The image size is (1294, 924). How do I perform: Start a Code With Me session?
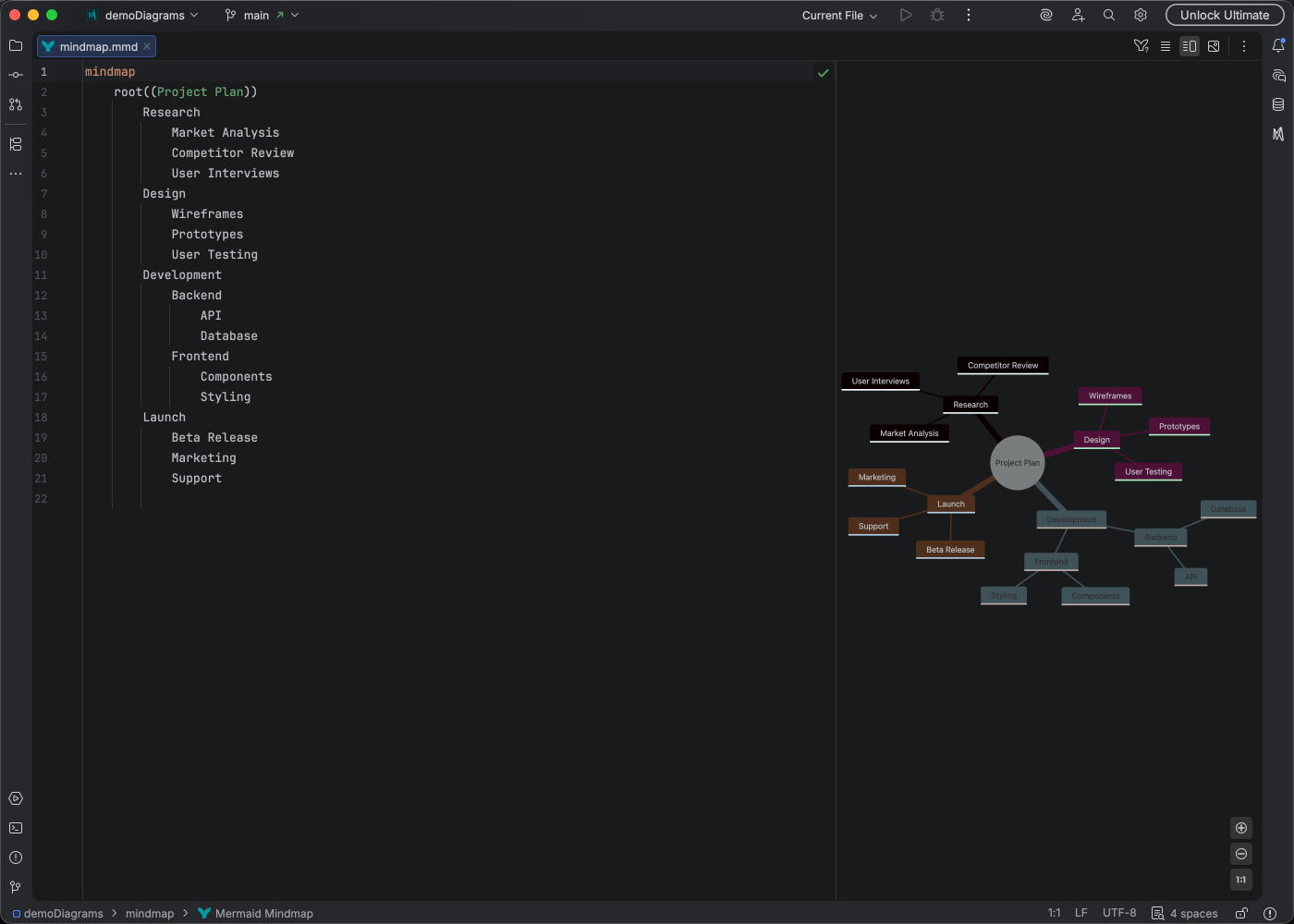(x=1079, y=15)
